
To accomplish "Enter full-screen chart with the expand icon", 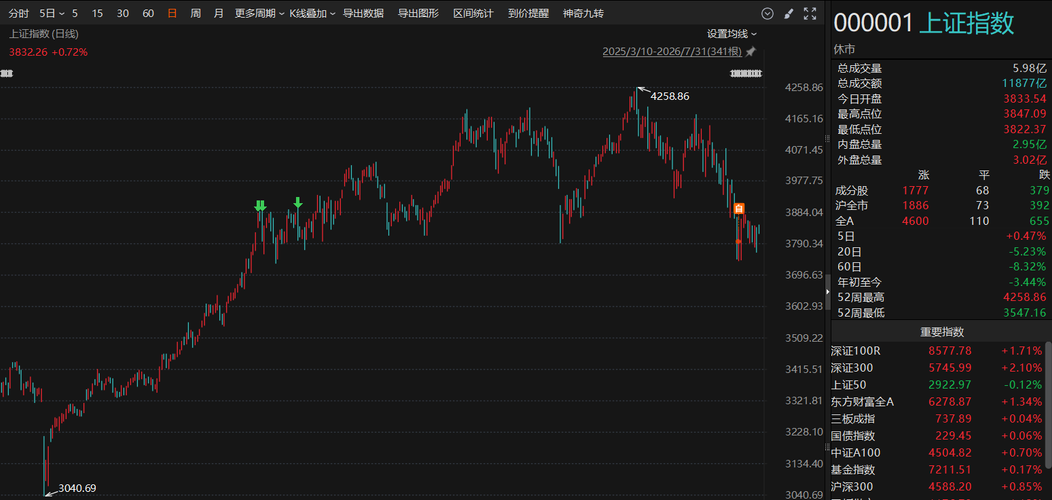I will tap(810, 13).
